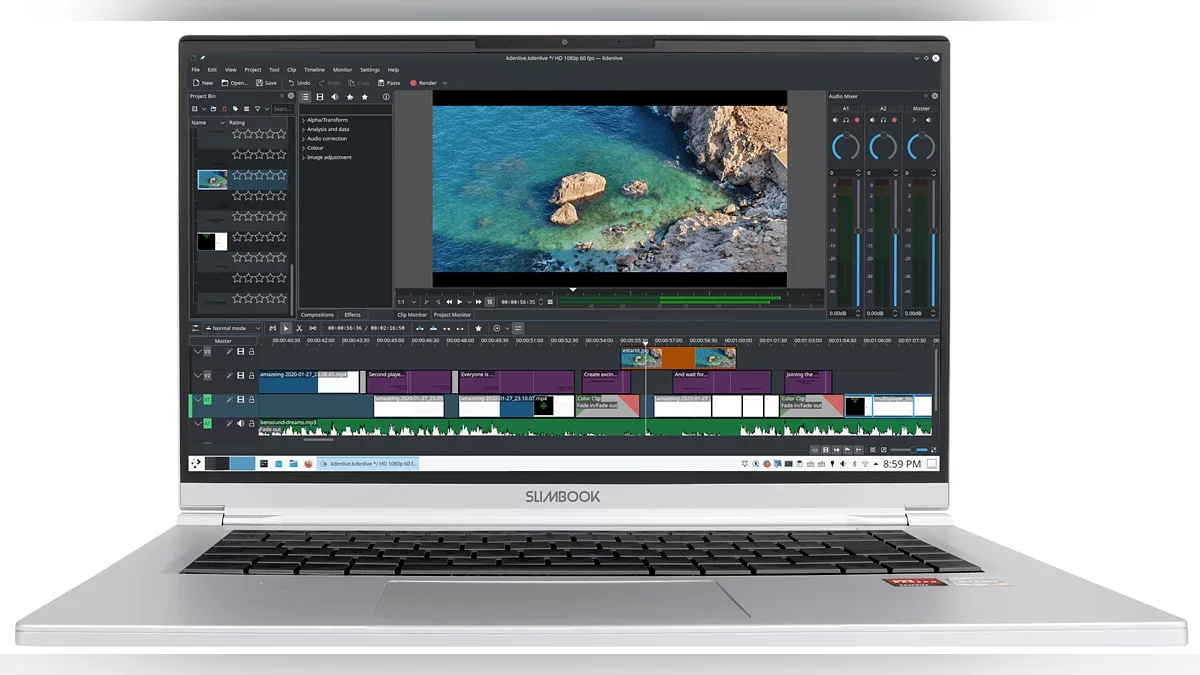Mute audio track A1 in timeline
The height and width of the screenshot is (675, 1200).
[240, 423]
